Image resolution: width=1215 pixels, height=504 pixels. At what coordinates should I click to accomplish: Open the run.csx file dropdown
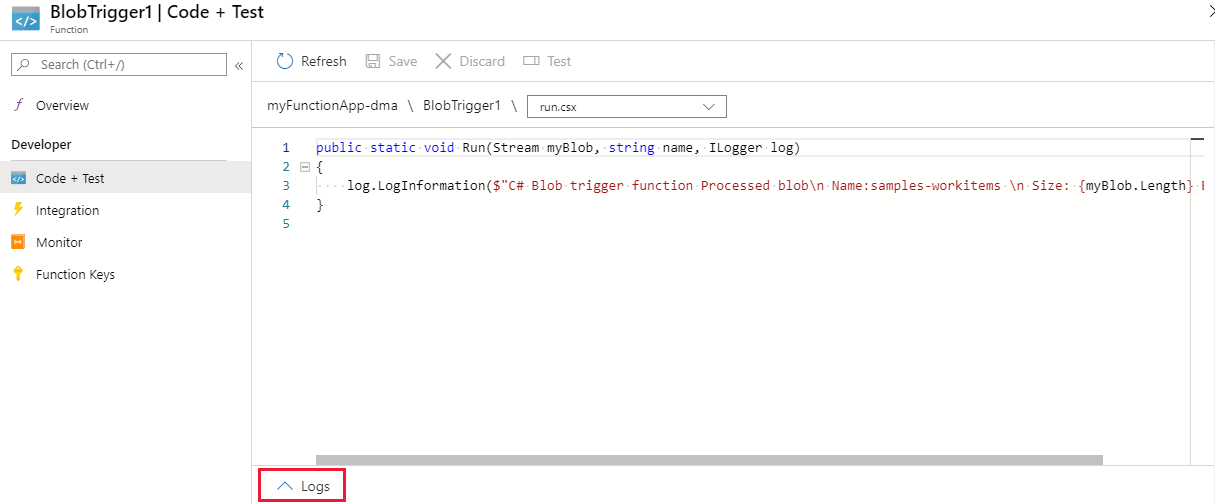click(627, 106)
